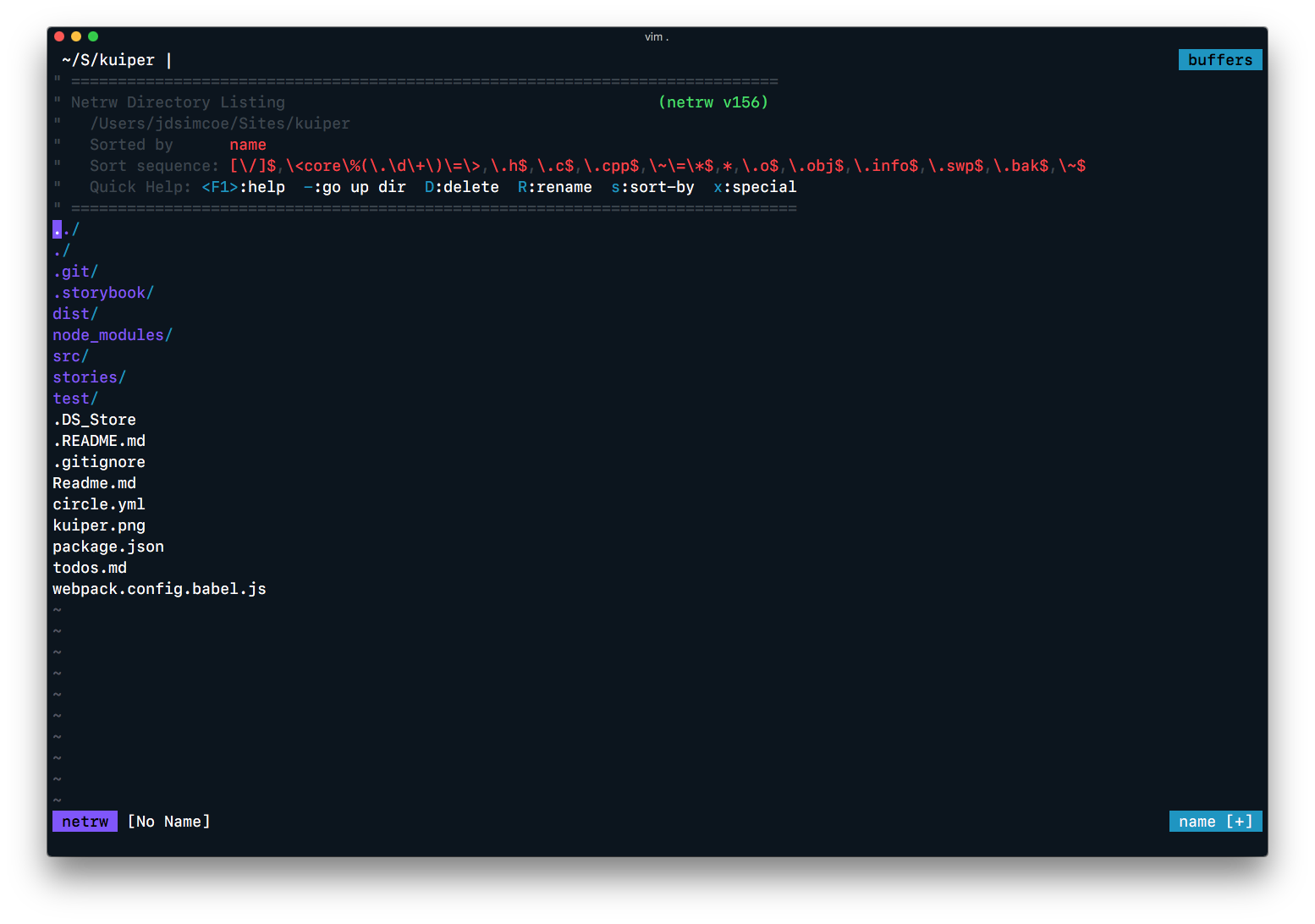Open the Readme.md file
The width and height of the screenshot is (1315, 924).
(94, 483)
